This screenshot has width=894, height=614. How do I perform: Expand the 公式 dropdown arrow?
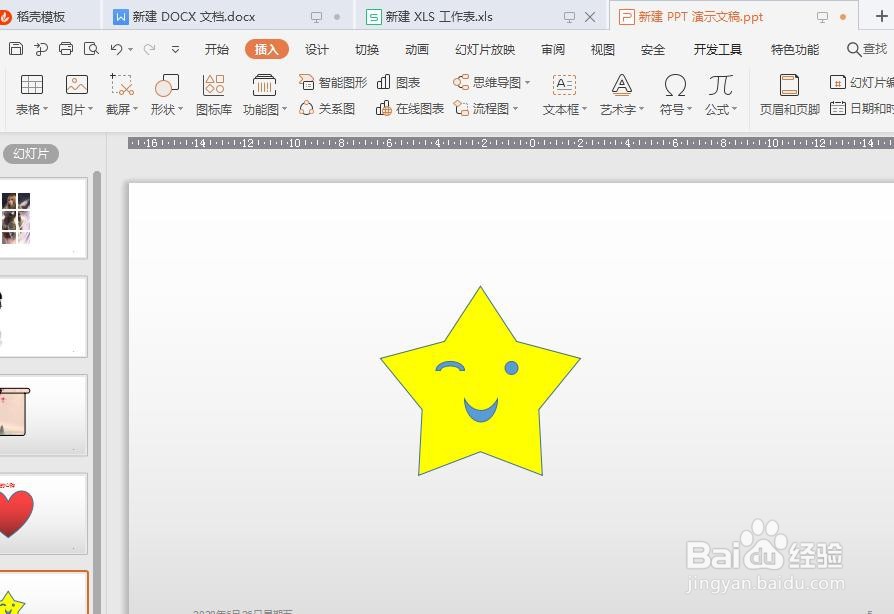point(734,109)
